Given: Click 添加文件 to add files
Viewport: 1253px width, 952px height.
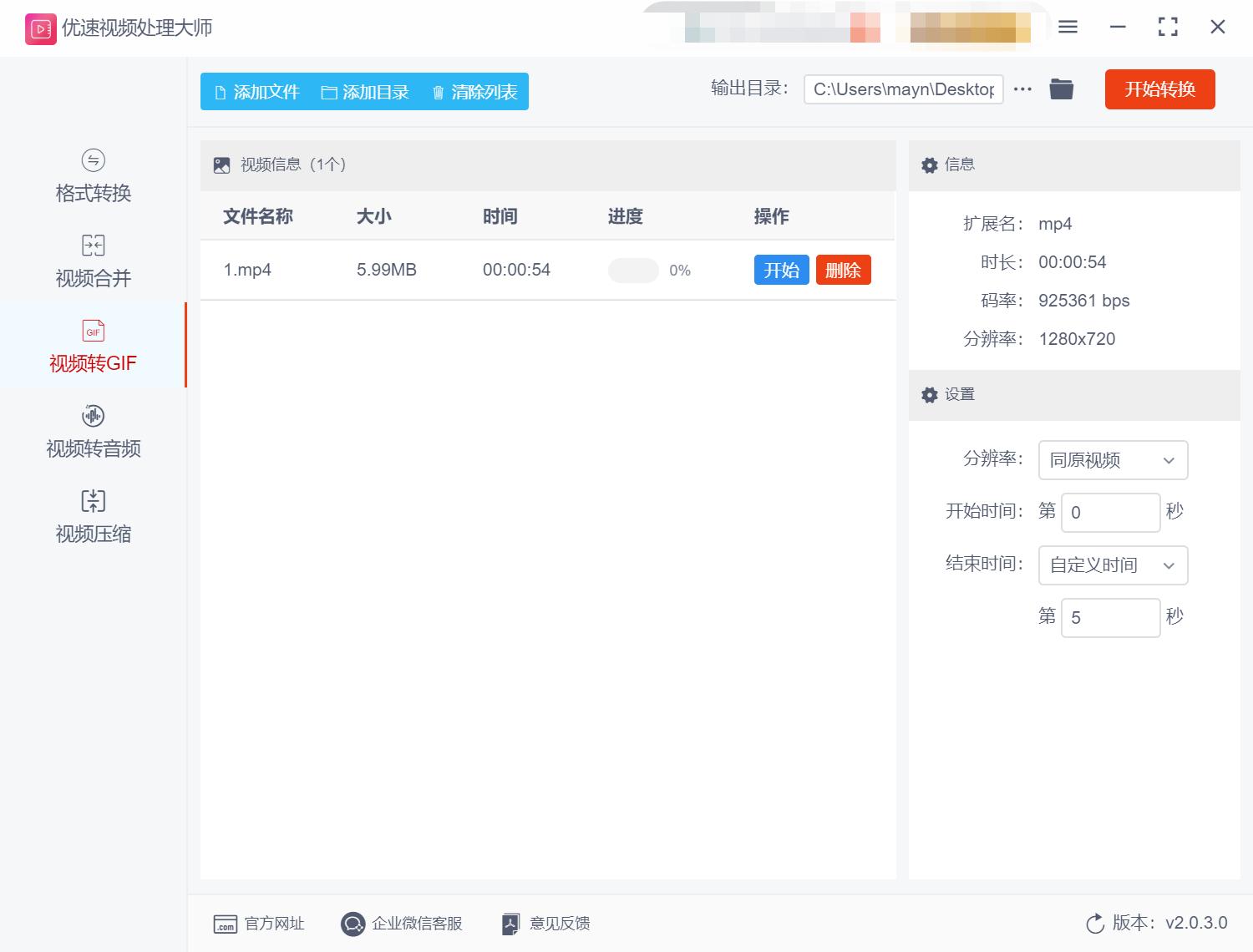Looking at the screenshot, I should [x=258, y=92].
